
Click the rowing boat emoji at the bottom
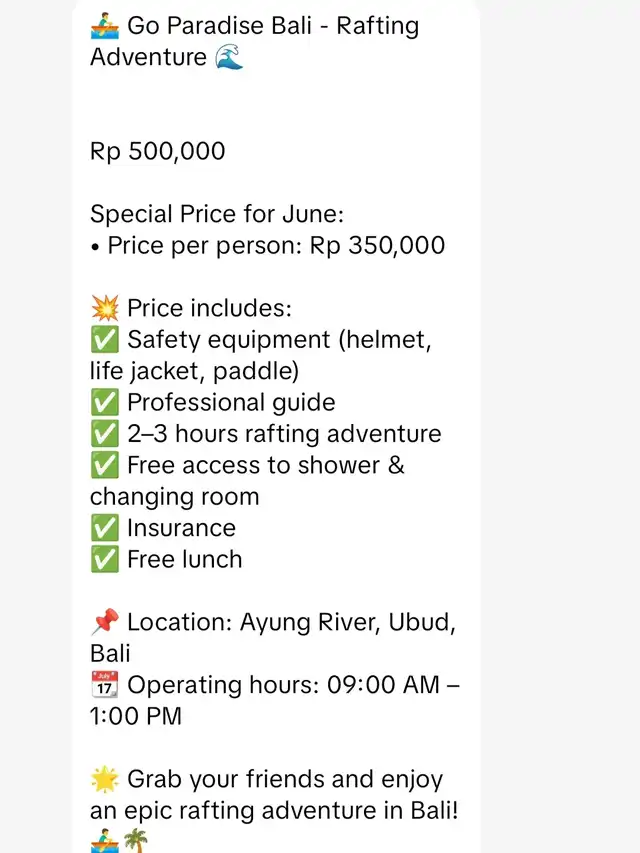[104, 840]
